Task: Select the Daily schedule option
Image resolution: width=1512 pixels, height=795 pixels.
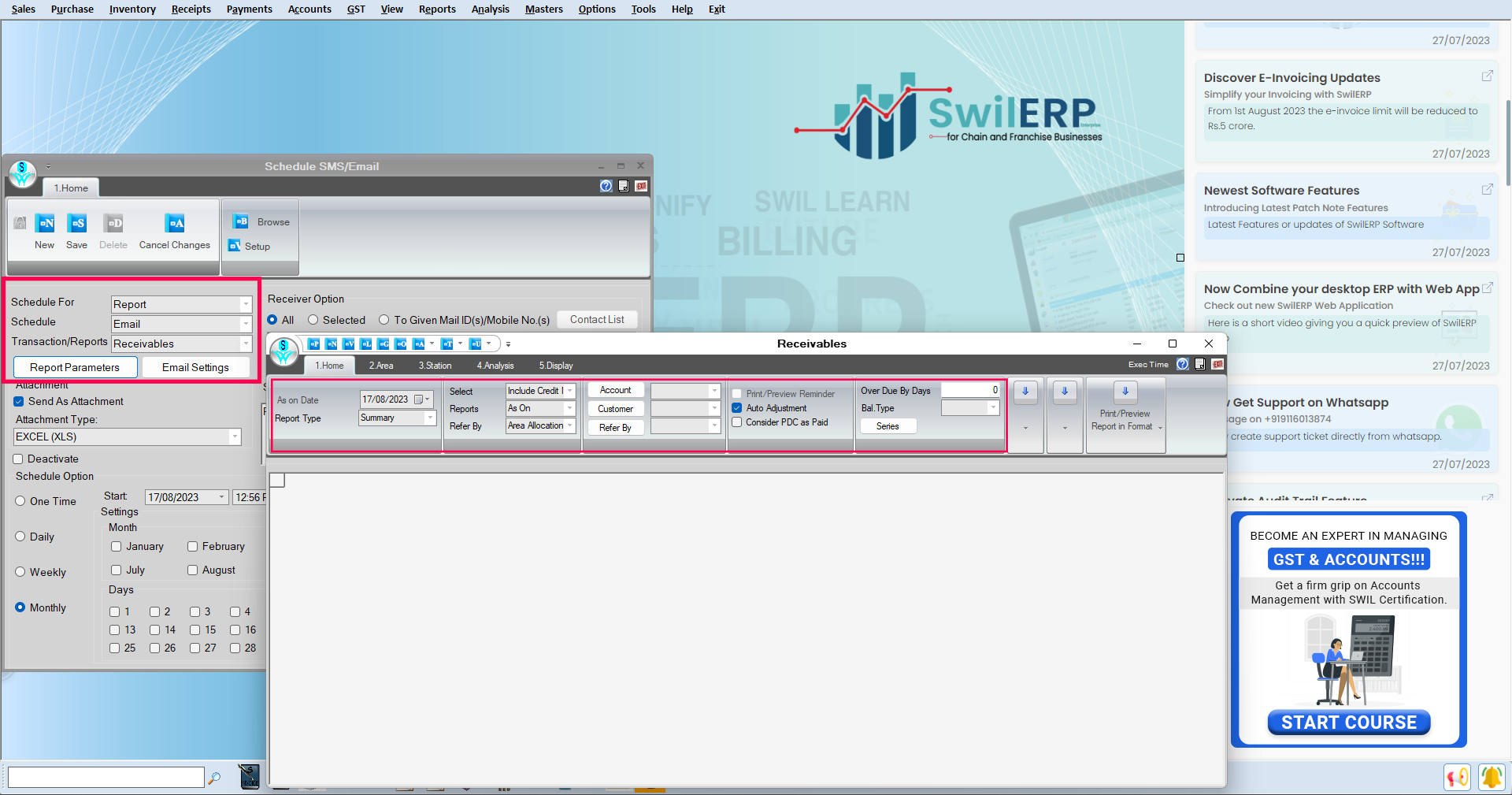Action: coord(20,537)
